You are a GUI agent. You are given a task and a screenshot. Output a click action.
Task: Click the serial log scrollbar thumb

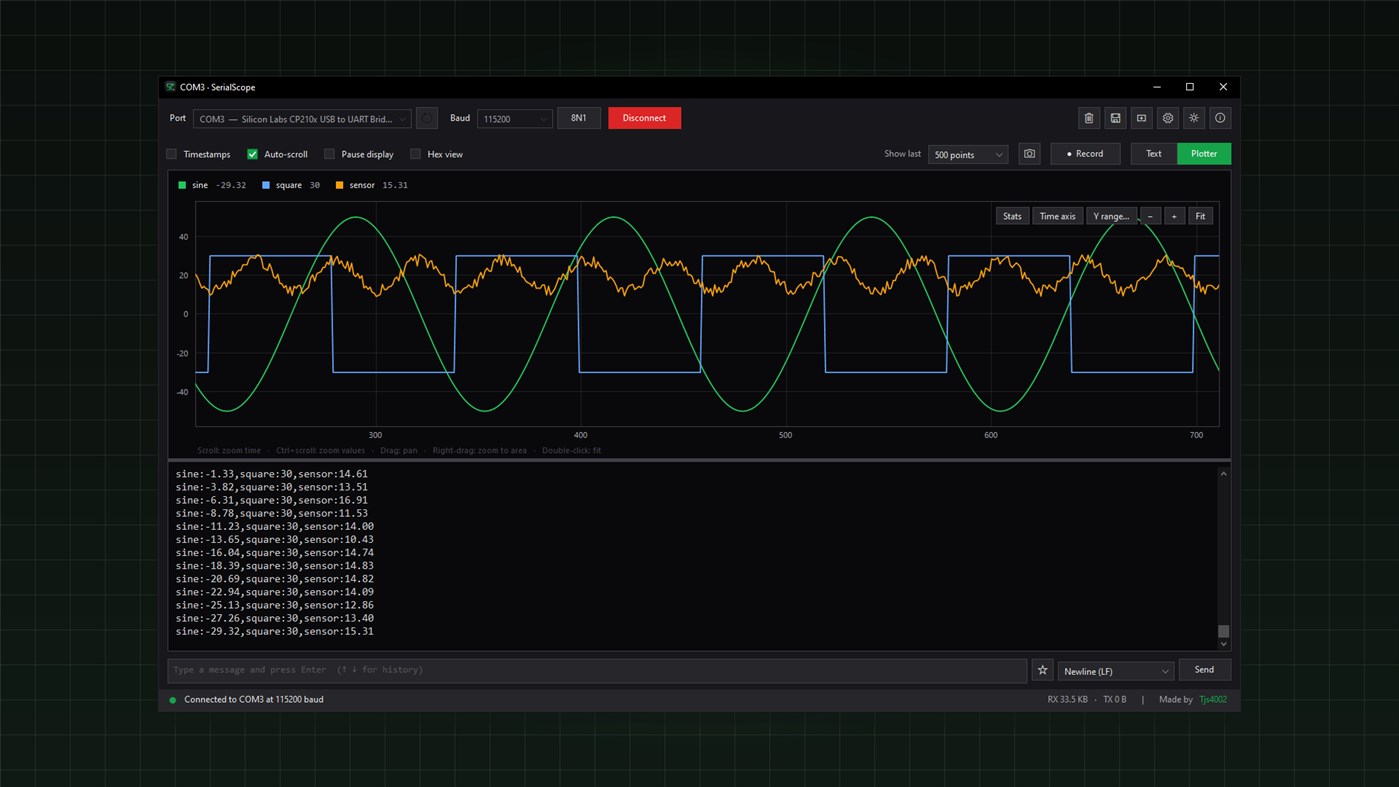pyautogui.click(x=1223, y=632)
